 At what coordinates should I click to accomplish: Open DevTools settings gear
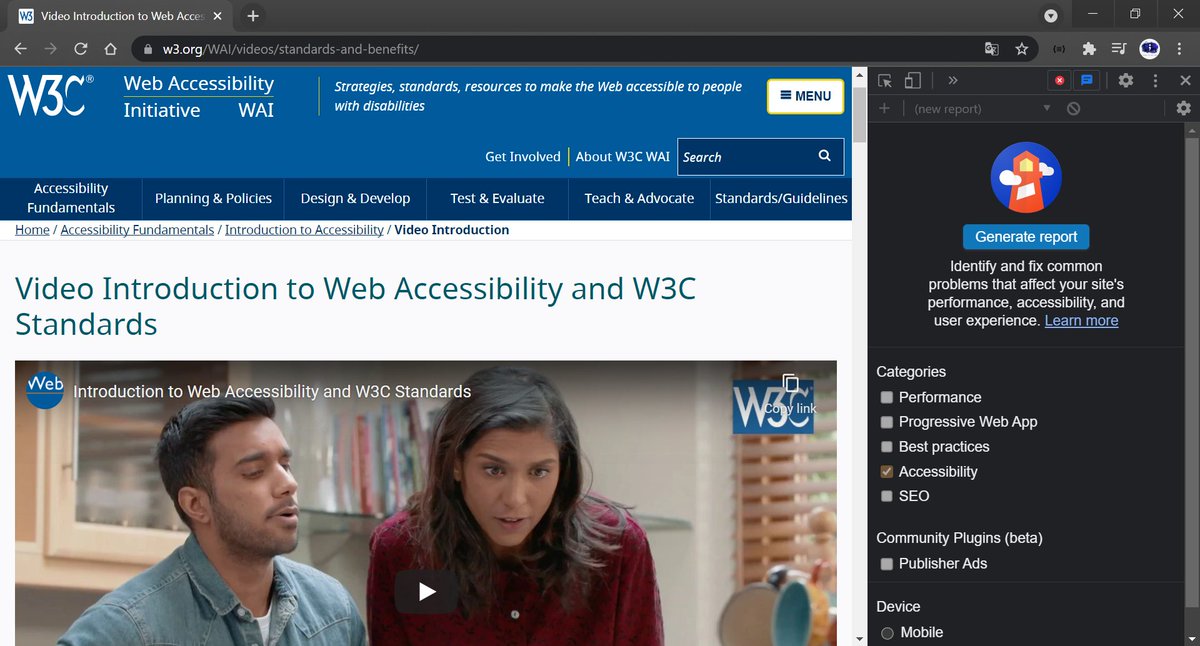click(1126, 81)
